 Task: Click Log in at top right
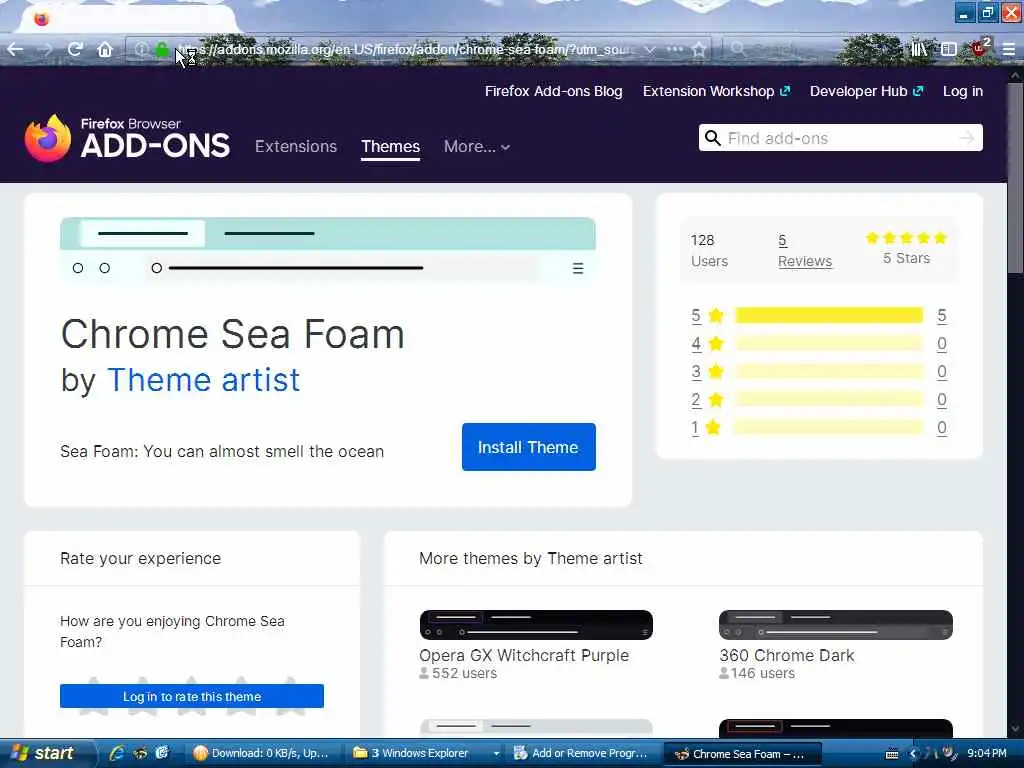click(x=963, y=91)
